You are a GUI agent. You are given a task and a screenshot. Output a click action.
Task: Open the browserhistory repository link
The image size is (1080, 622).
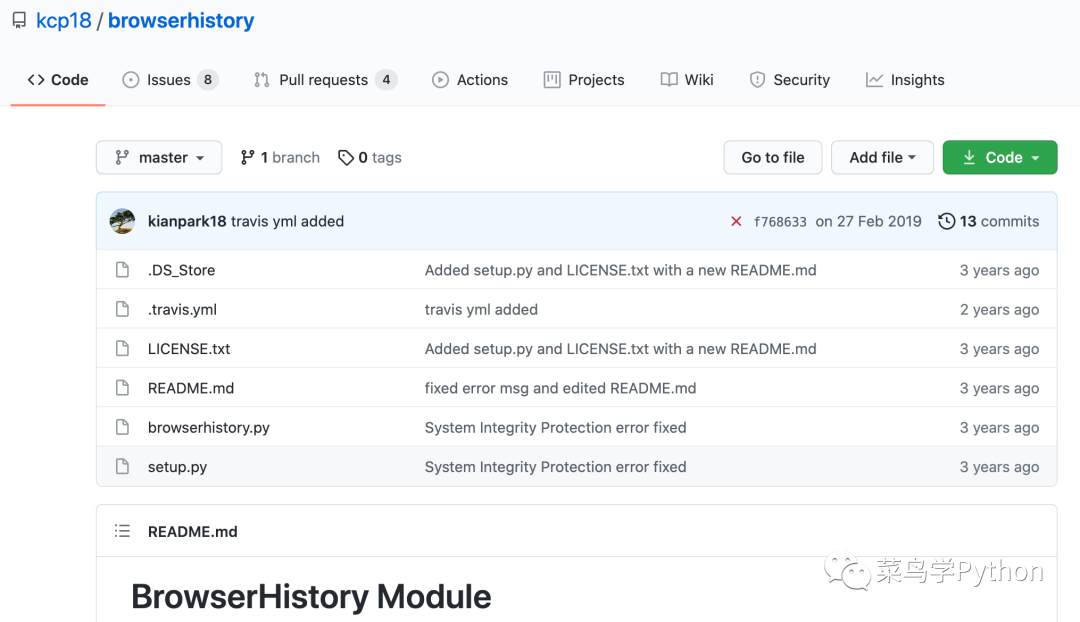(x=181, y=21)
